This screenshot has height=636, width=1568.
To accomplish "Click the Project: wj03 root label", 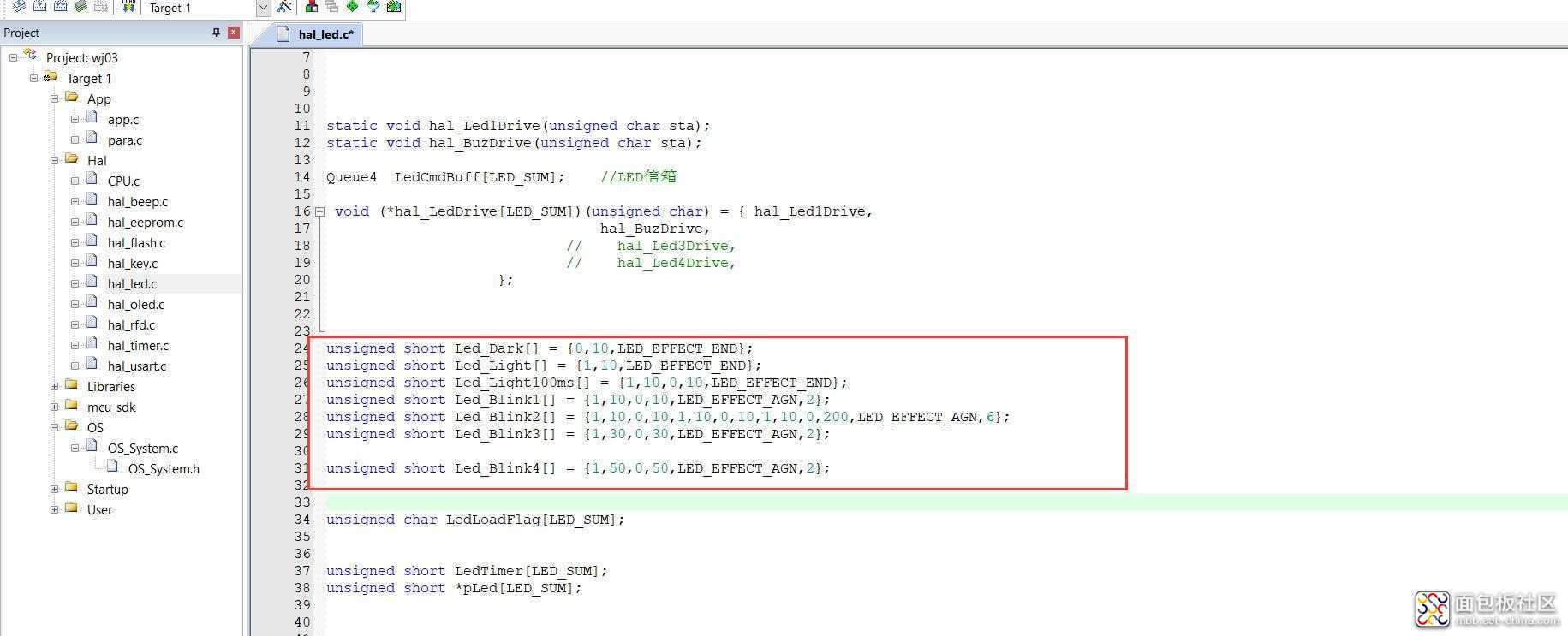I will tap(82, 58).
